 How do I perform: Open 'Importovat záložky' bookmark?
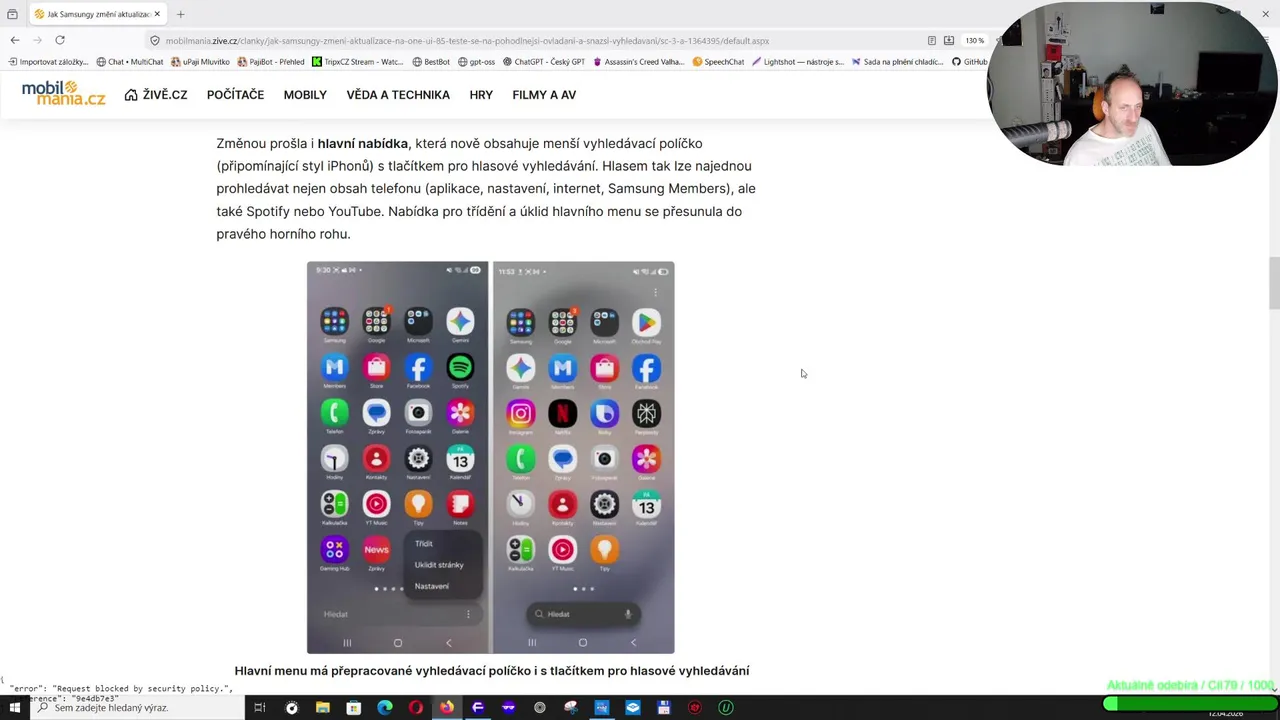pos(48,62)
